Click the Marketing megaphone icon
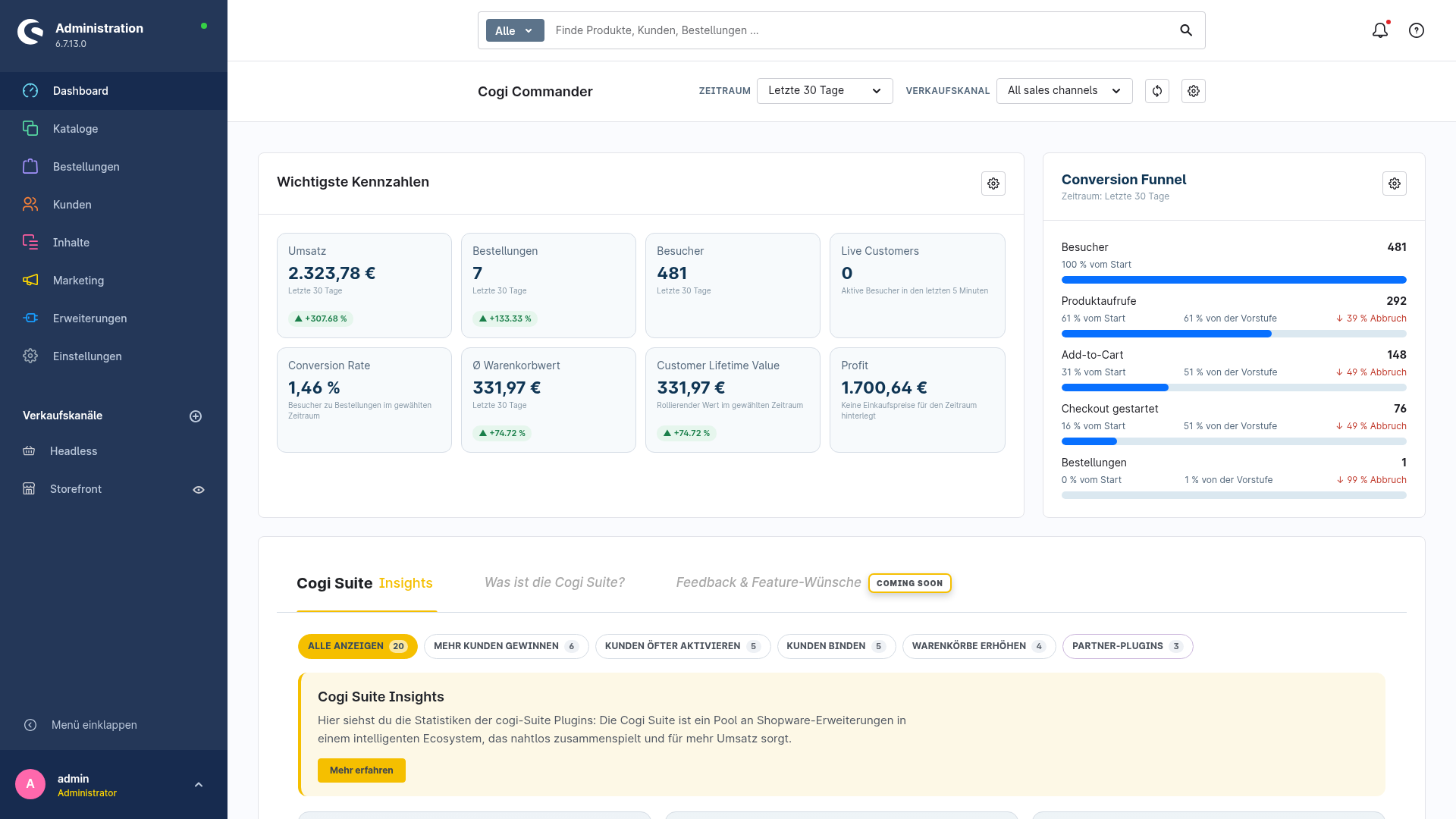Image resolution: width=1456 pixels, height=819 pixels. (30, 281)
